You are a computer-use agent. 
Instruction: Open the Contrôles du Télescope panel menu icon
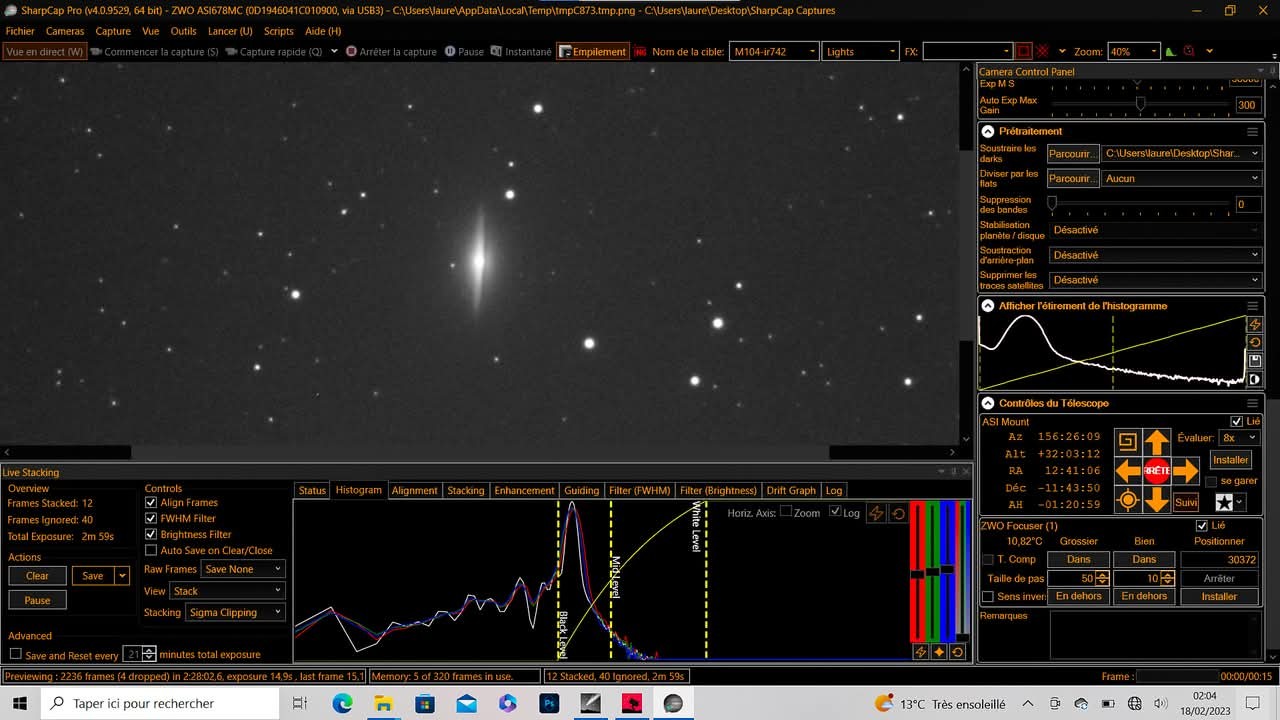point(1252,403)
